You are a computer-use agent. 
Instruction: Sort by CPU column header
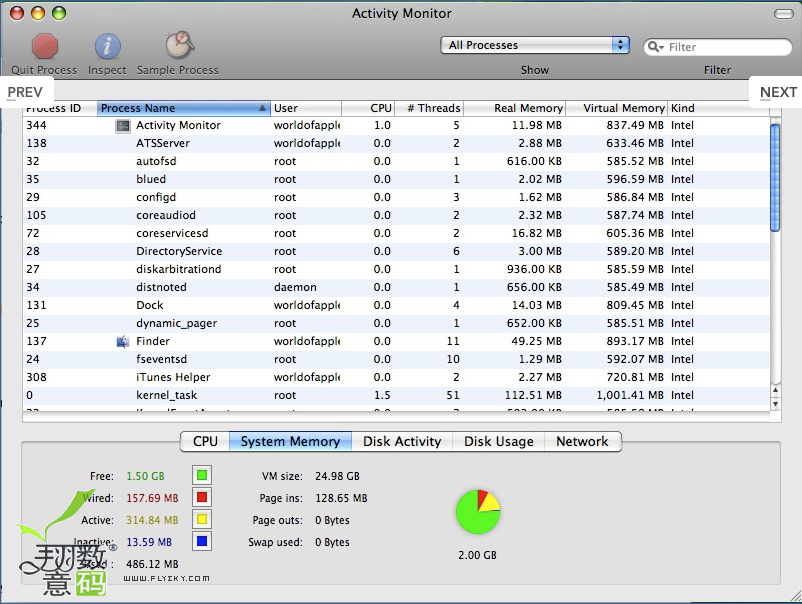tap(368, 108)
